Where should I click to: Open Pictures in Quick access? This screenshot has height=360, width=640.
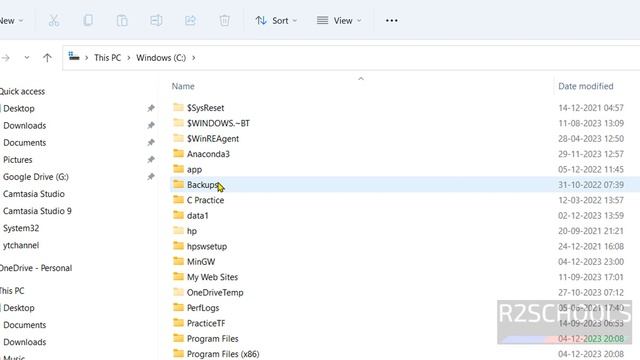point(18,160)
